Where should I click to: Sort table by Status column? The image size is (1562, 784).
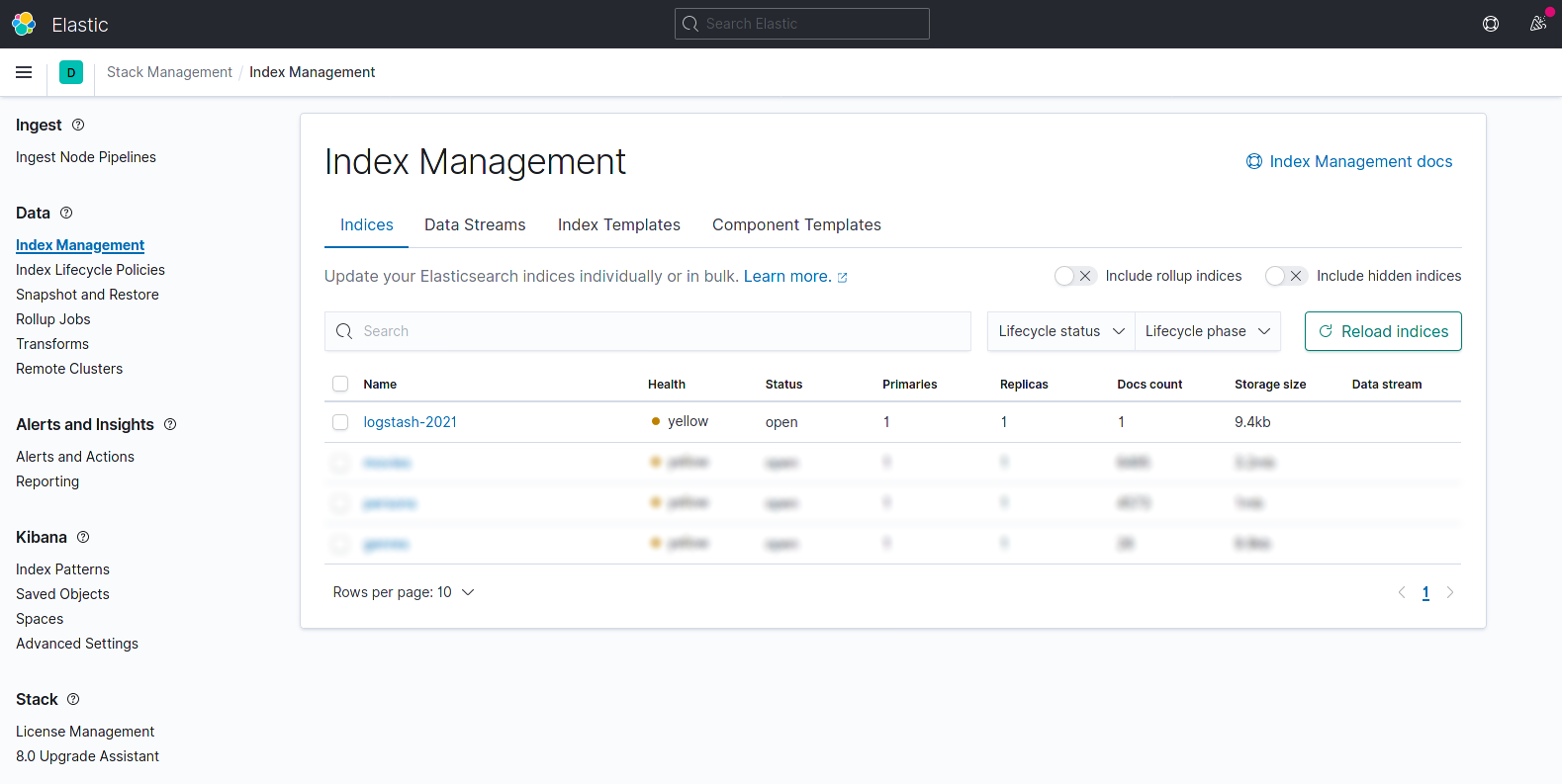click(783, 385)
